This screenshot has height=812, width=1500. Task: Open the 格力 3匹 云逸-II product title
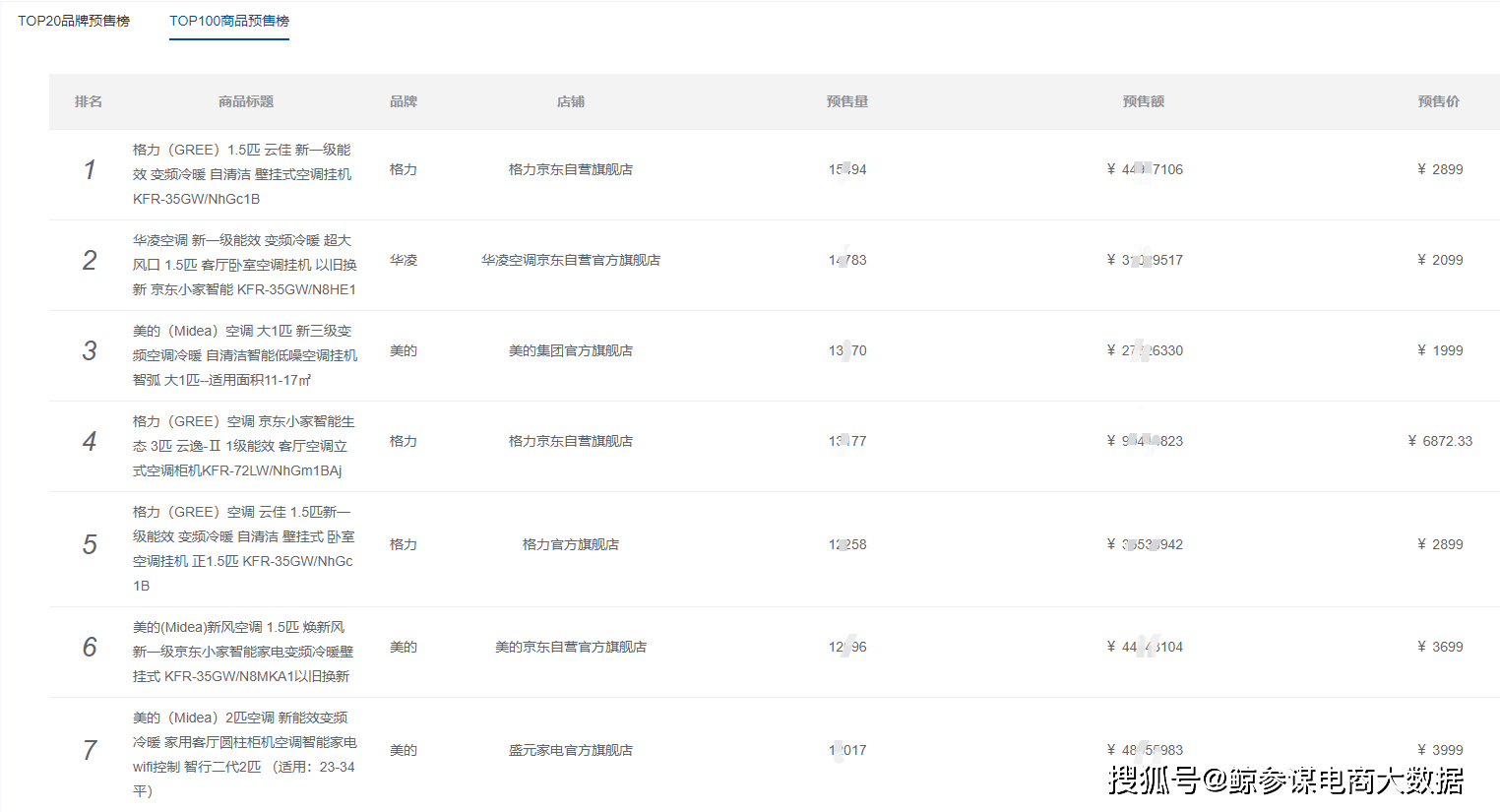coord(243,446)
